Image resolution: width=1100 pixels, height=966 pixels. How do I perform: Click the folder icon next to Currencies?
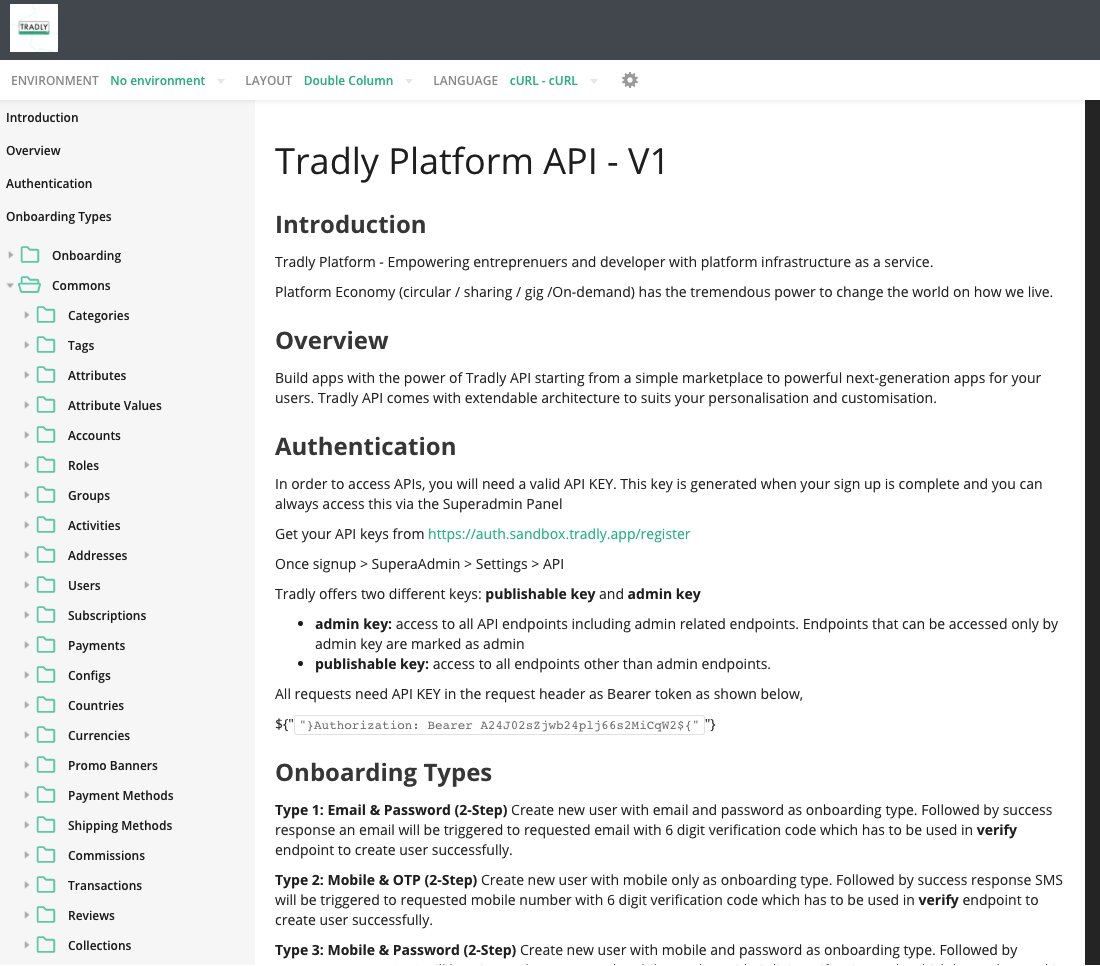(x=45, y=735)
